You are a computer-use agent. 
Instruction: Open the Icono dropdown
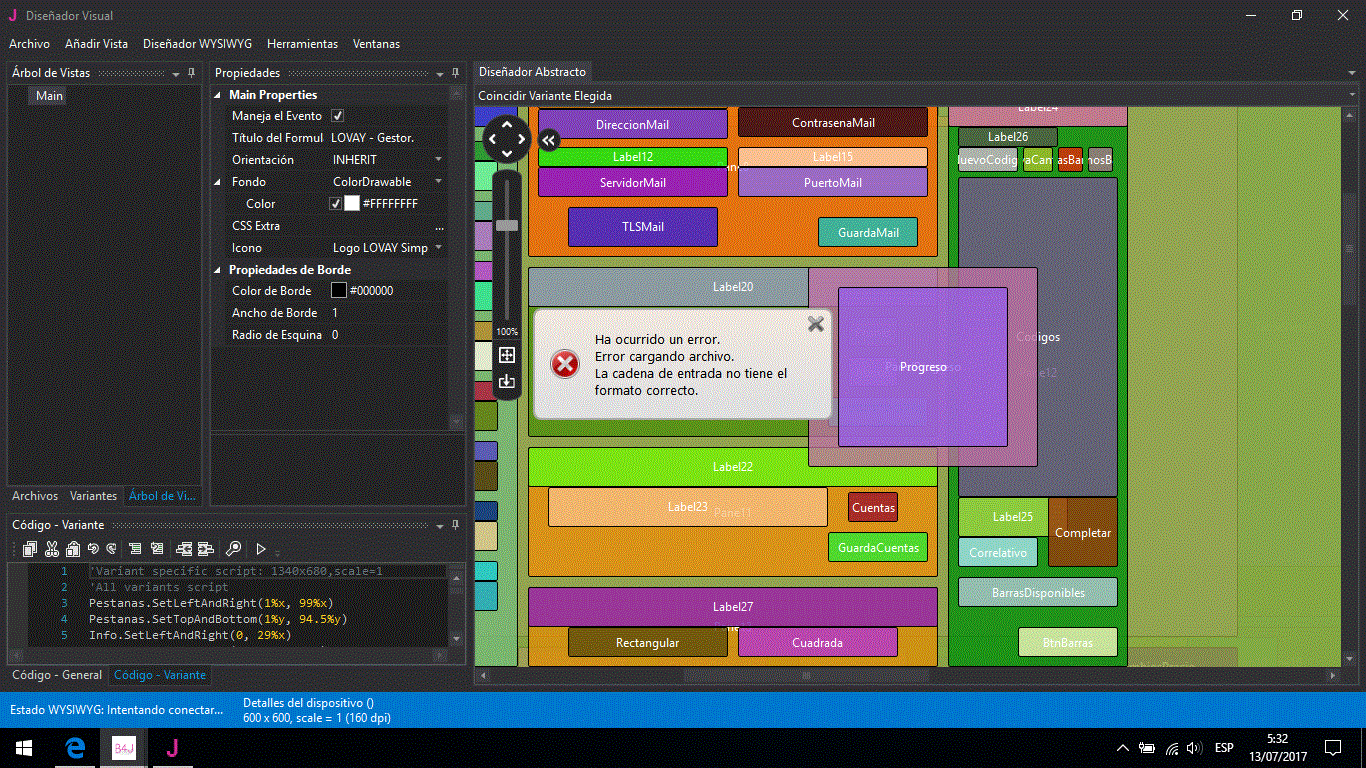[x=438, y=248]
